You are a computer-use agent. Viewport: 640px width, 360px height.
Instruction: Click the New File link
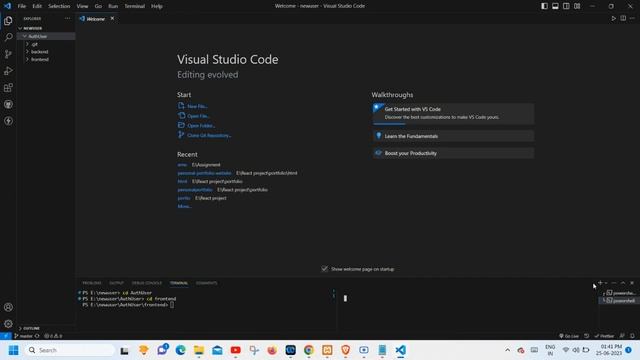pyautogui.click(x=197, y=106)
